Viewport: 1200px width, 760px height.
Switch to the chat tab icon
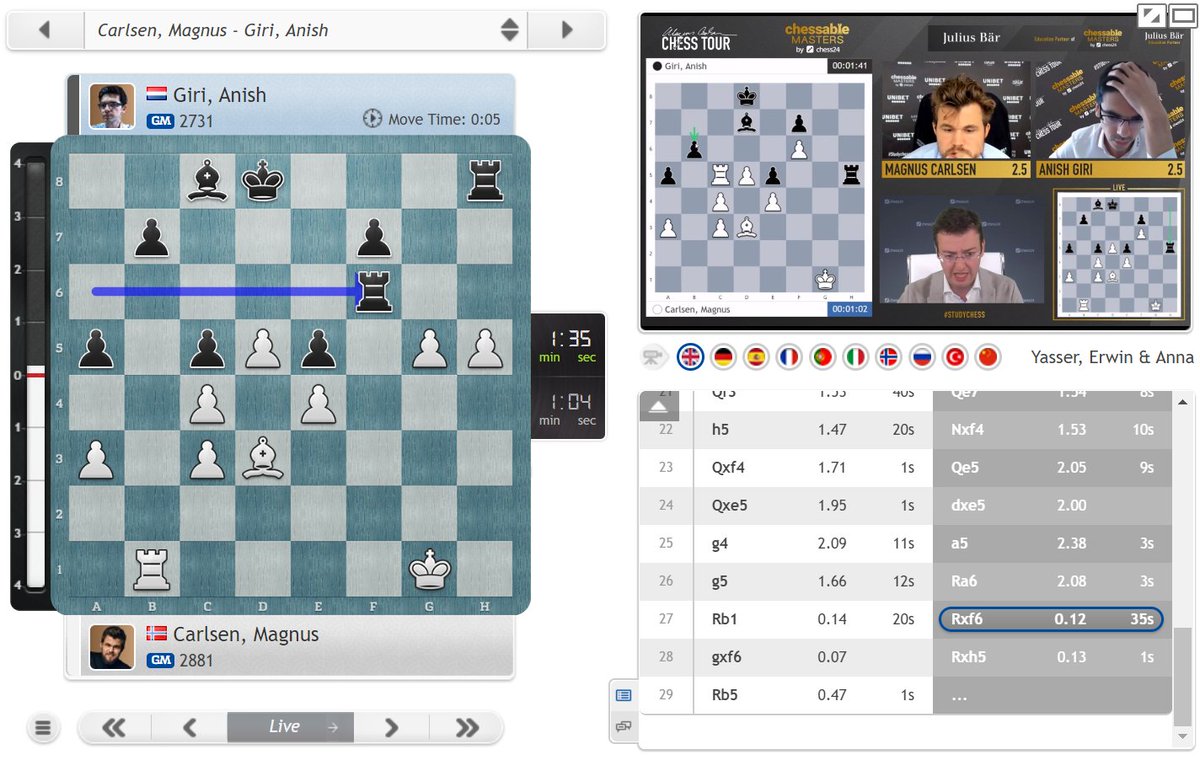(x=623, y=727)
